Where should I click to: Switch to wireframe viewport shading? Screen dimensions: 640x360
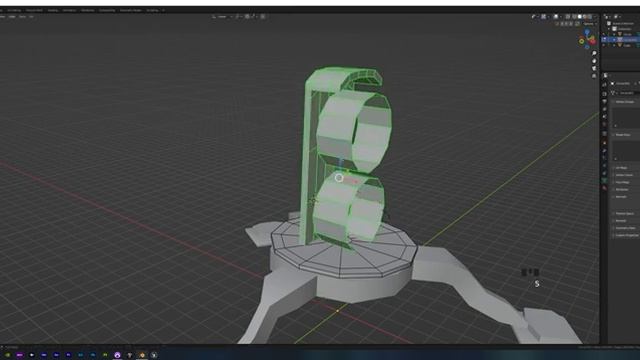click(x=574, y=17)
